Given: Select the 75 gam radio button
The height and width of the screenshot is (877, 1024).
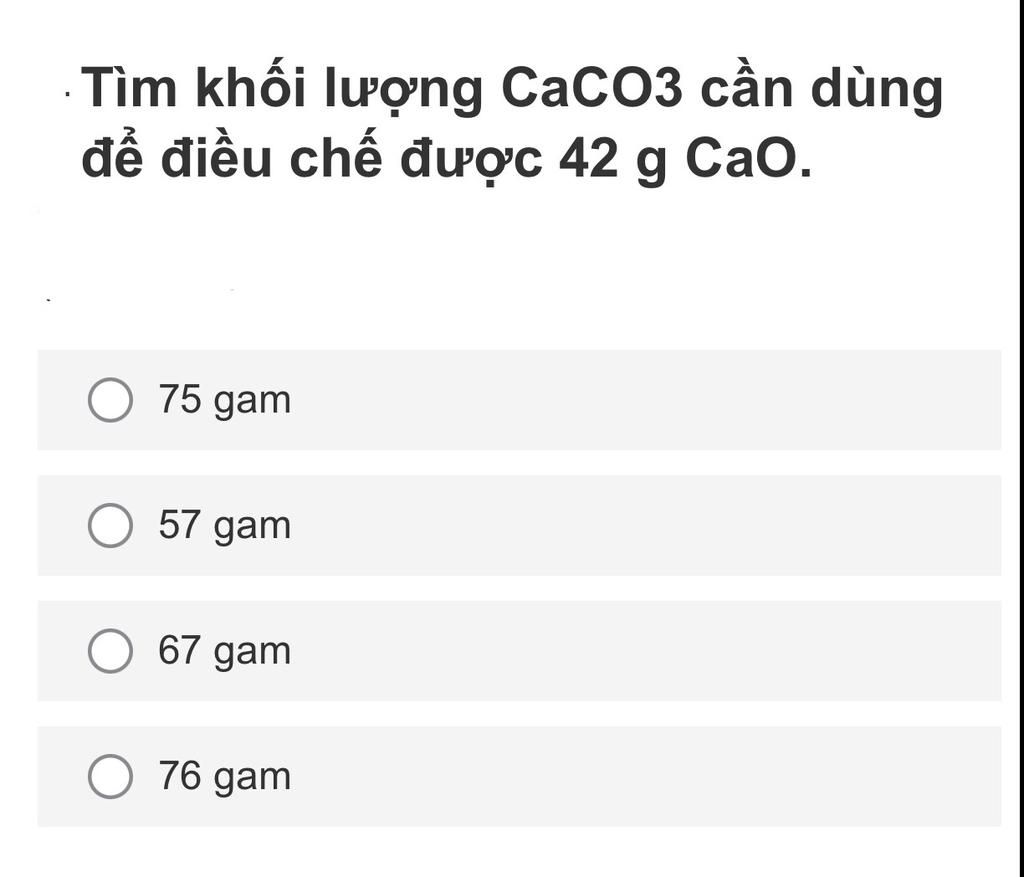Looking at the screenshot, I should tap(110, 400).
